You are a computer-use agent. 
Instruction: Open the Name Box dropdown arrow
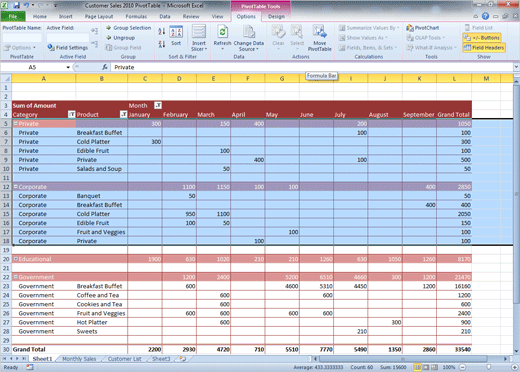(x=68, y=67)
